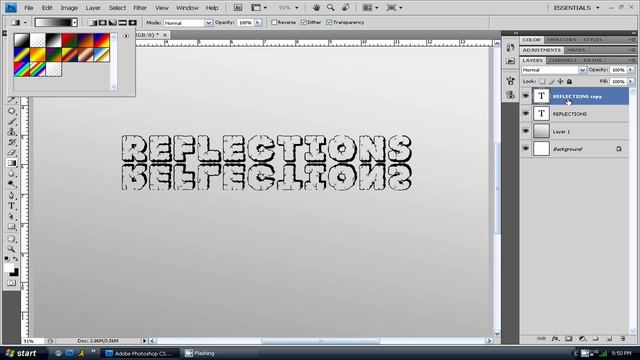Screen dimensions: 640x360
Task: Add layer style fx icon
Action: [x=555, y=338]
